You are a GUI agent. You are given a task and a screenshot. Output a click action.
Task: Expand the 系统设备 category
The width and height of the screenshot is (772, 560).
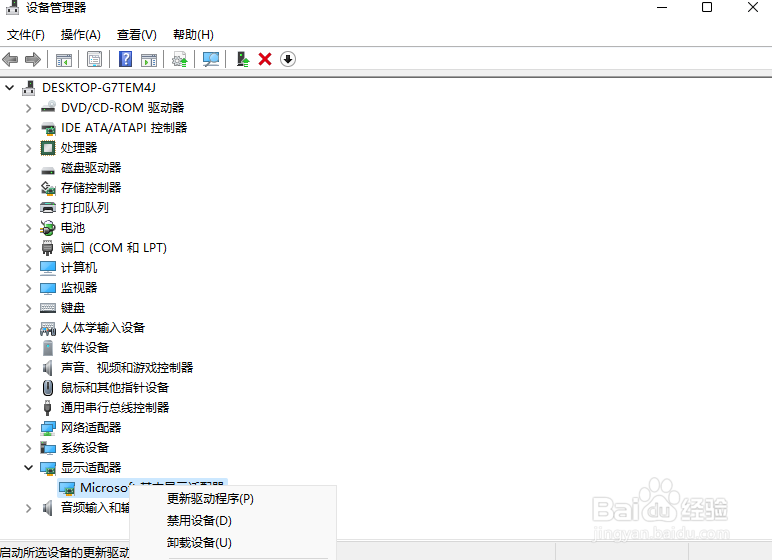[29, 448]
